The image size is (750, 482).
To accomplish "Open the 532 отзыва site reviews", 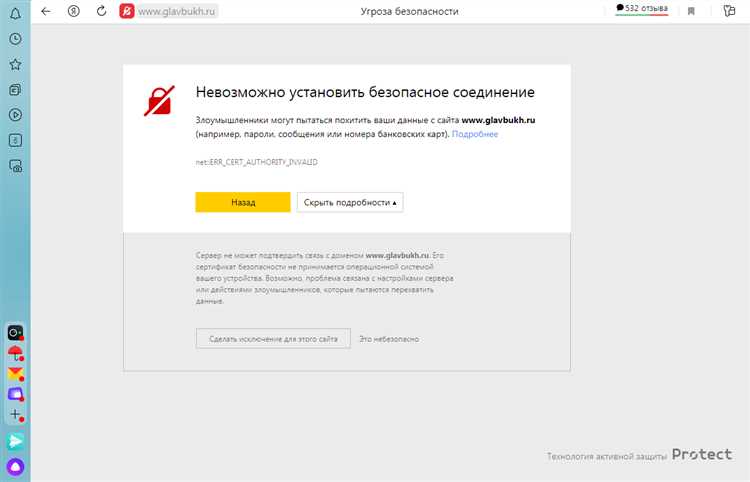I will coord(642,9).
